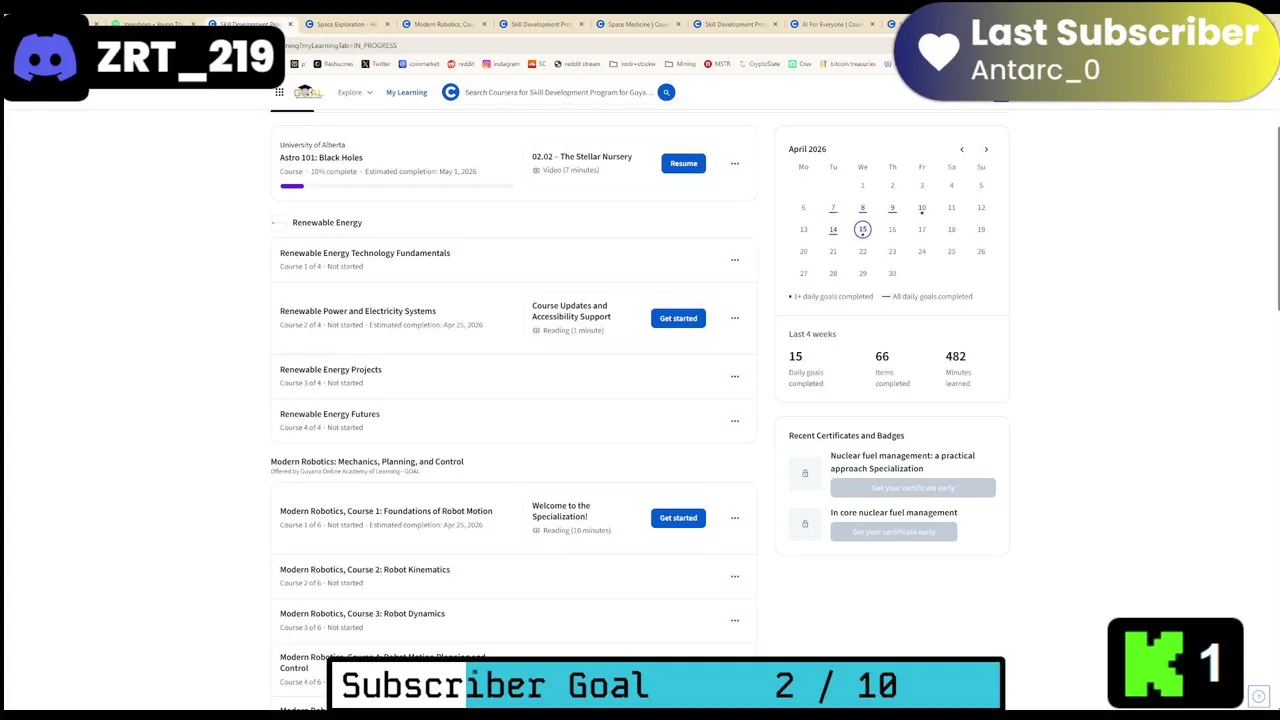Open options menu for Renewable Energy Projects
This screenshot has width=1280, height=720.
[735, 376]
